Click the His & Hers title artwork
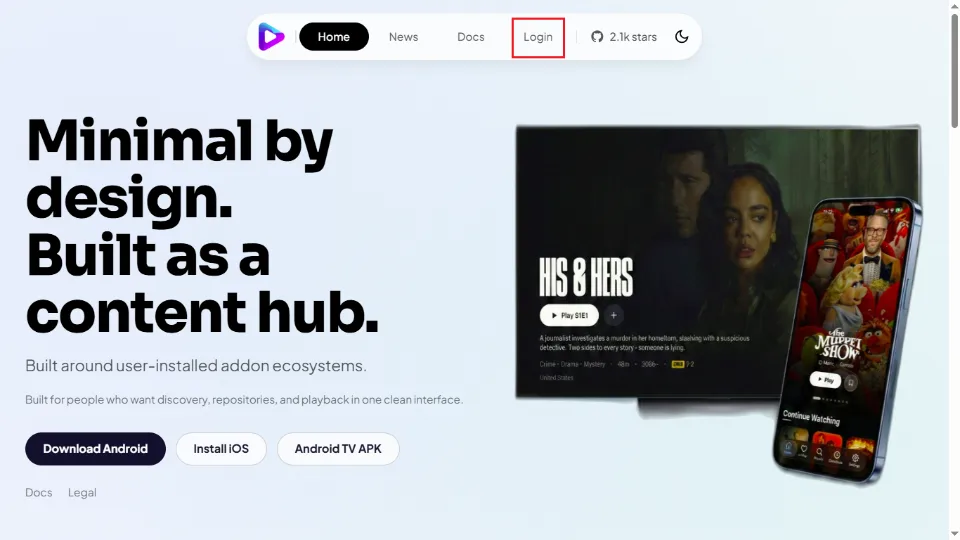 [586, 277]
